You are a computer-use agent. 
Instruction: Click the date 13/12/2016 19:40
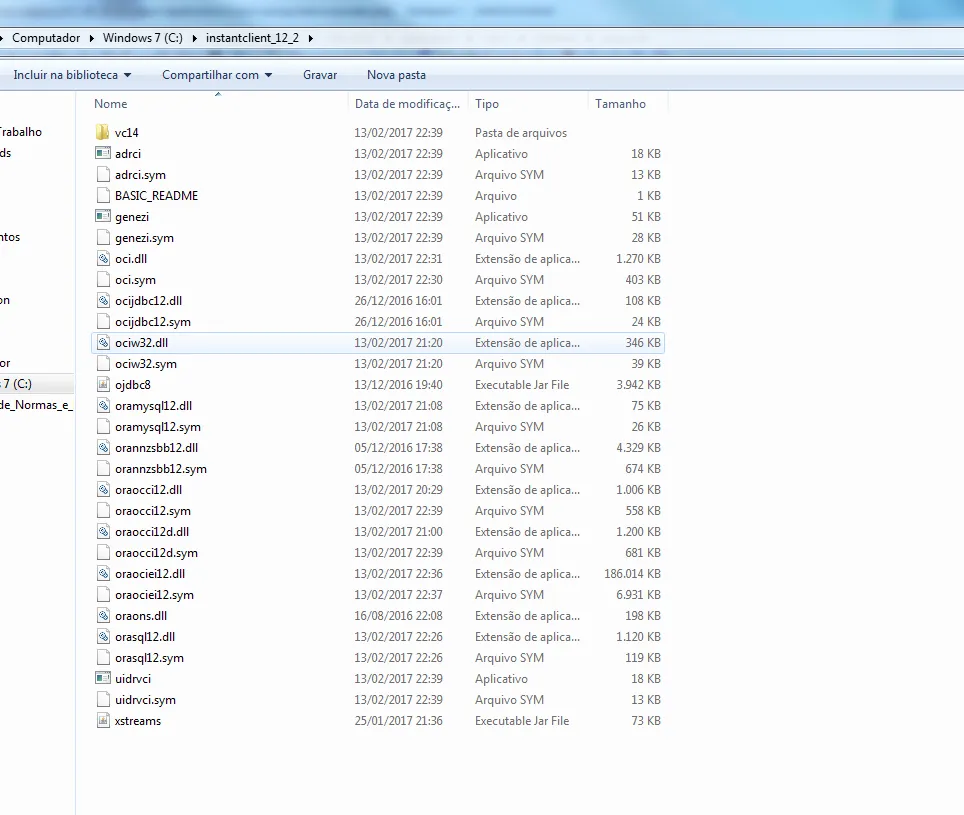398,385
